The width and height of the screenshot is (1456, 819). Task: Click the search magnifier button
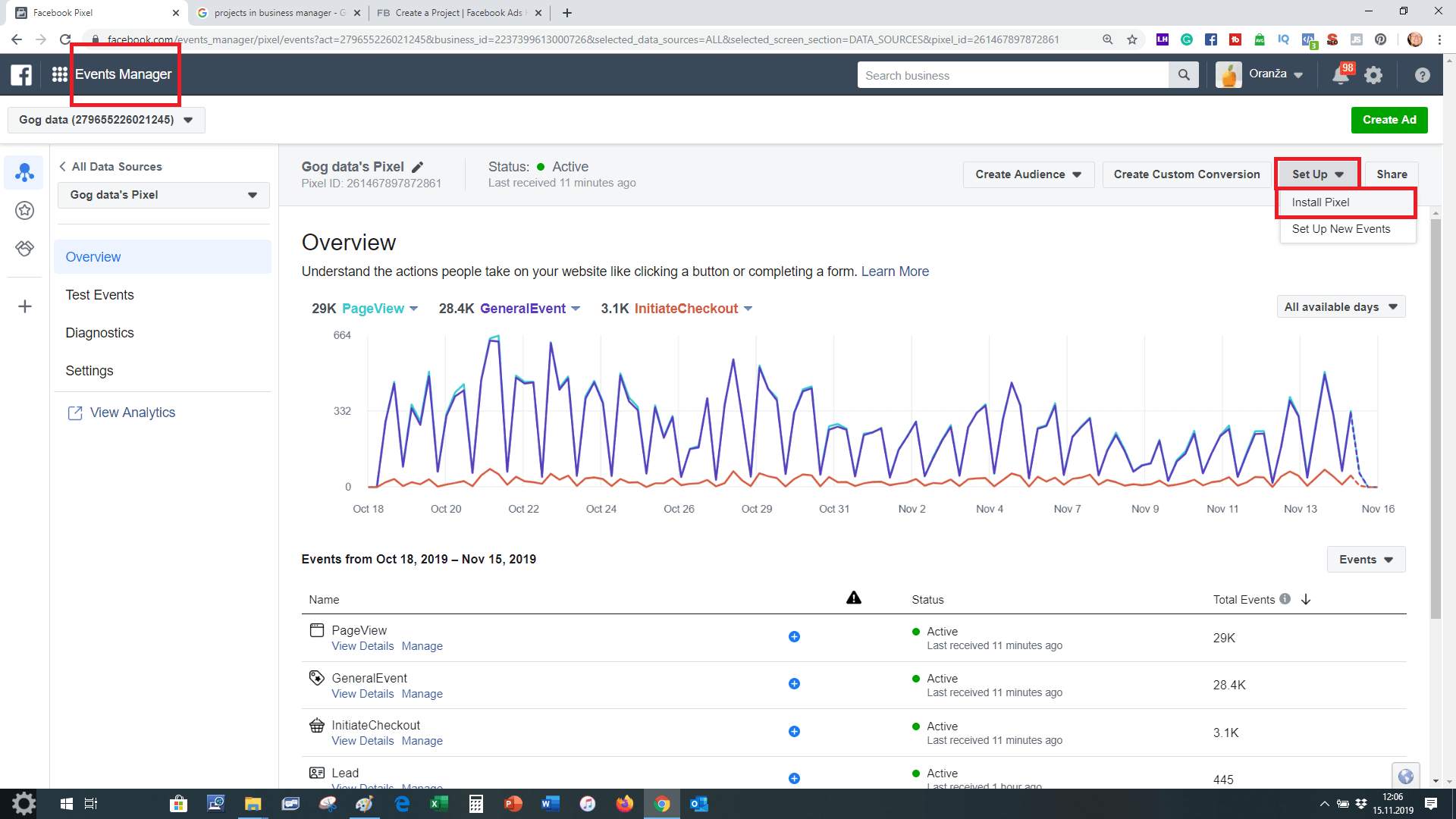pos(1183,75)
